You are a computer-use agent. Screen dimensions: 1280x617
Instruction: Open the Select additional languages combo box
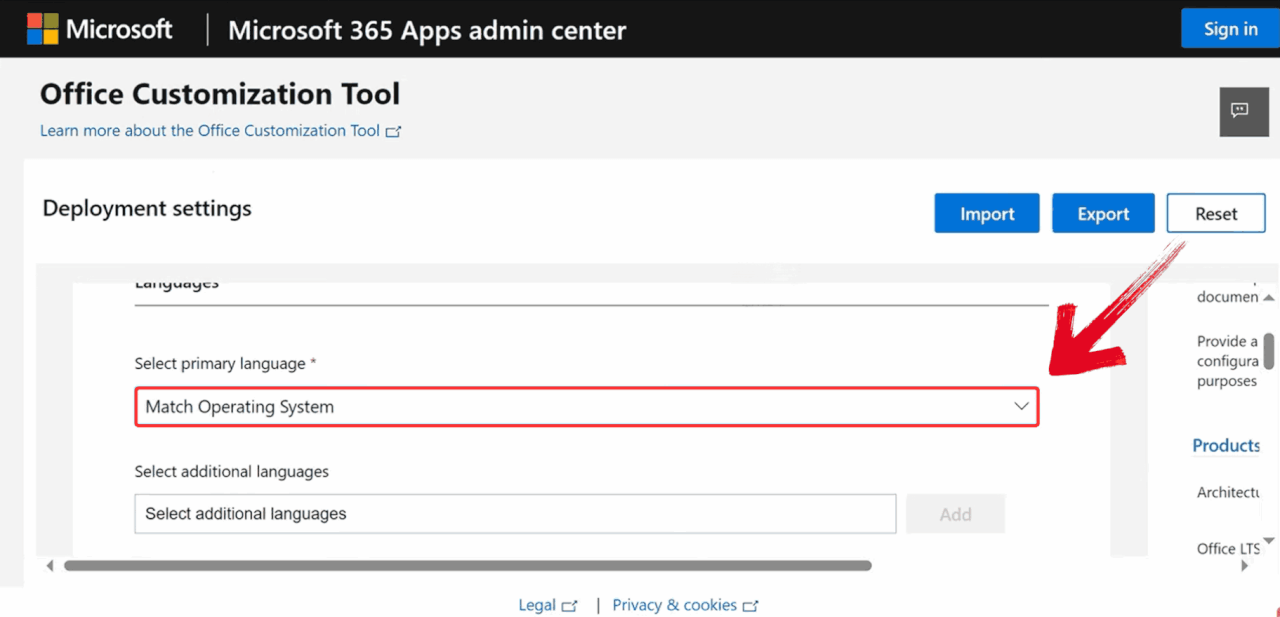pos(515,514)
